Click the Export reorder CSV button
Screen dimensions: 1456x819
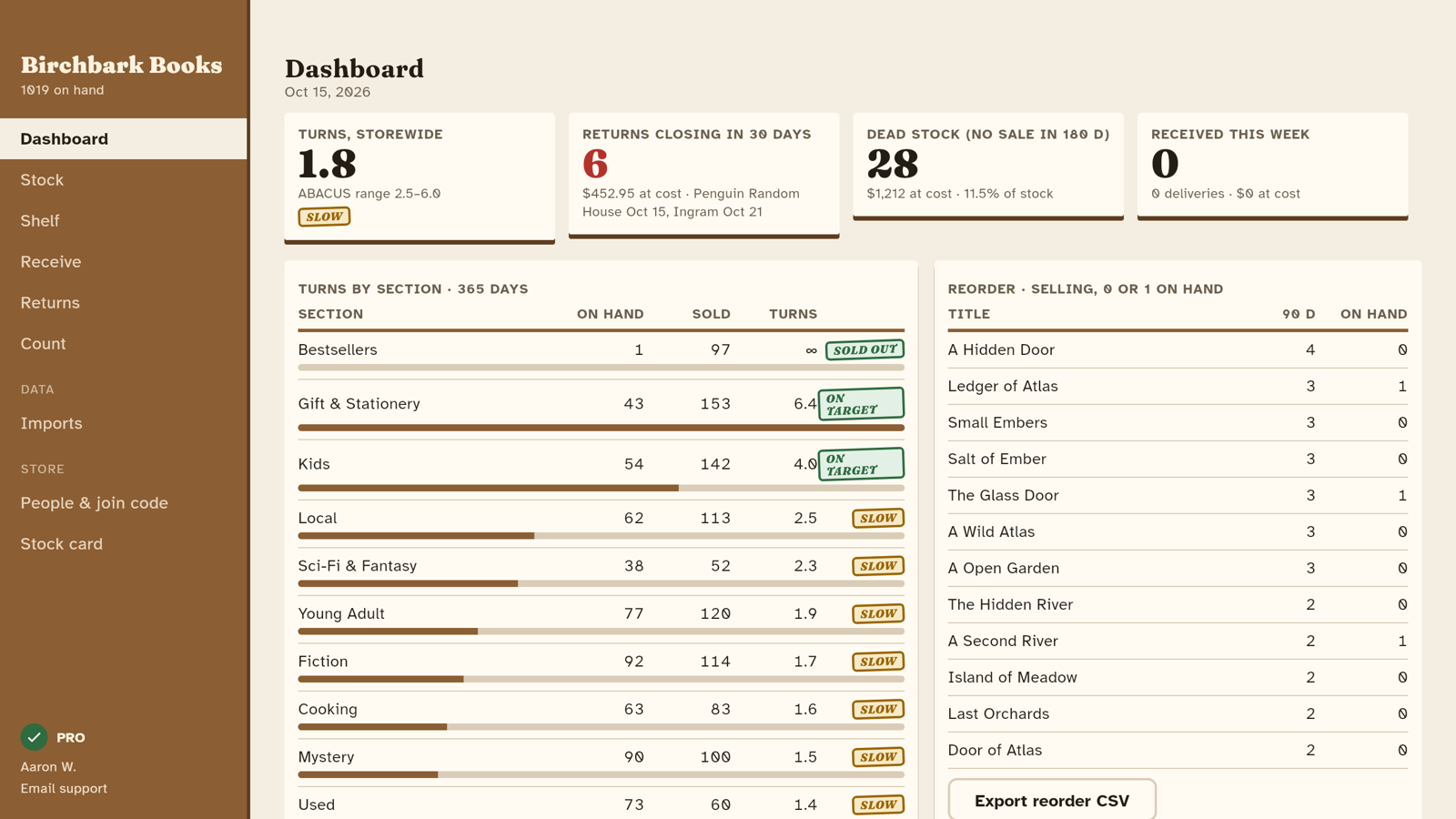click(x=1052, y=800)
